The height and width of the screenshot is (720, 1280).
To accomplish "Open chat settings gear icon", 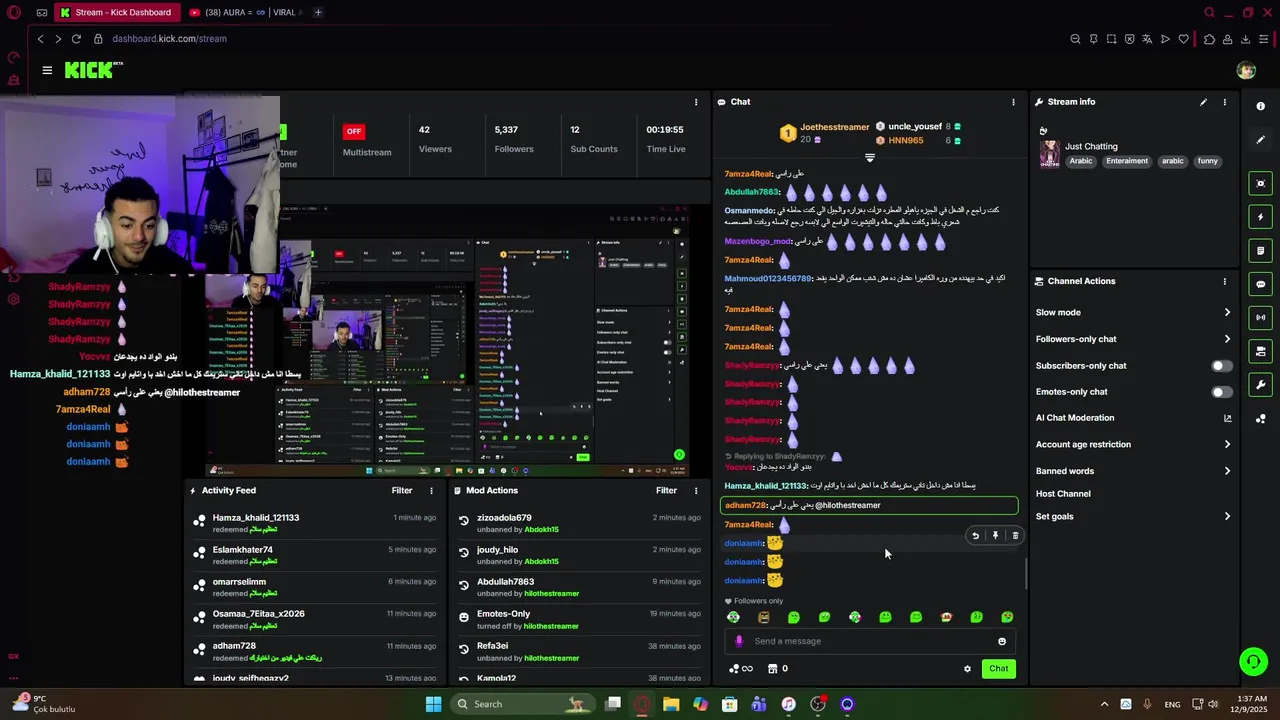I will [x=967, y=669].
